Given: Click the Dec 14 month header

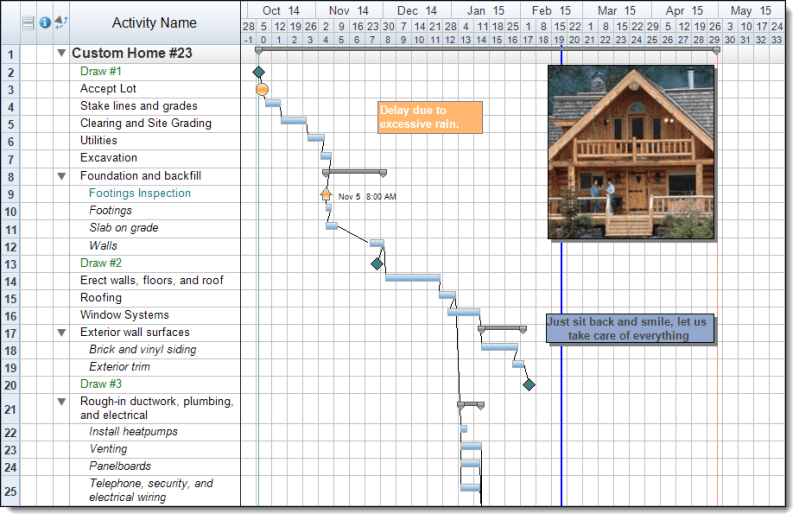Looking at the screenshot, I should [417, 11].
